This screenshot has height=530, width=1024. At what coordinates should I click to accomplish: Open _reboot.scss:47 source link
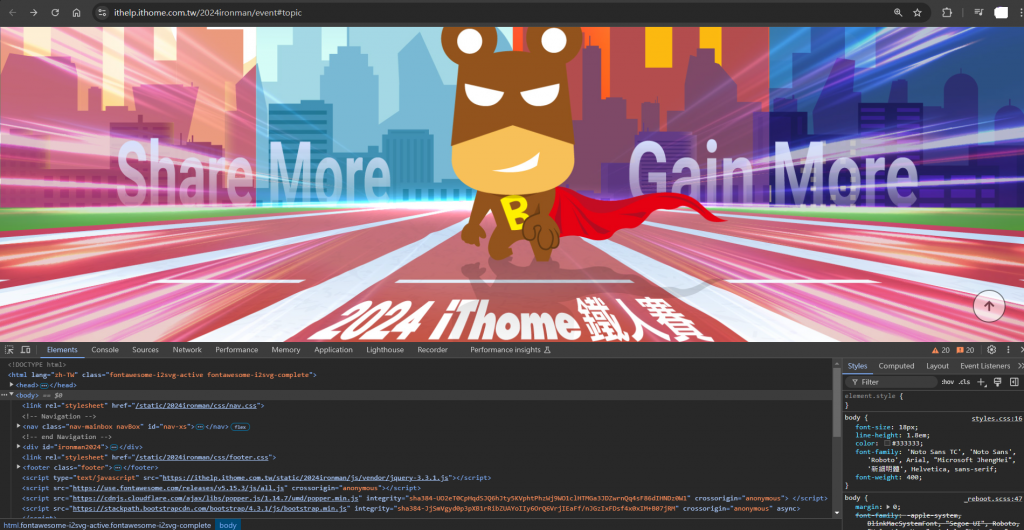click(993, 499)
